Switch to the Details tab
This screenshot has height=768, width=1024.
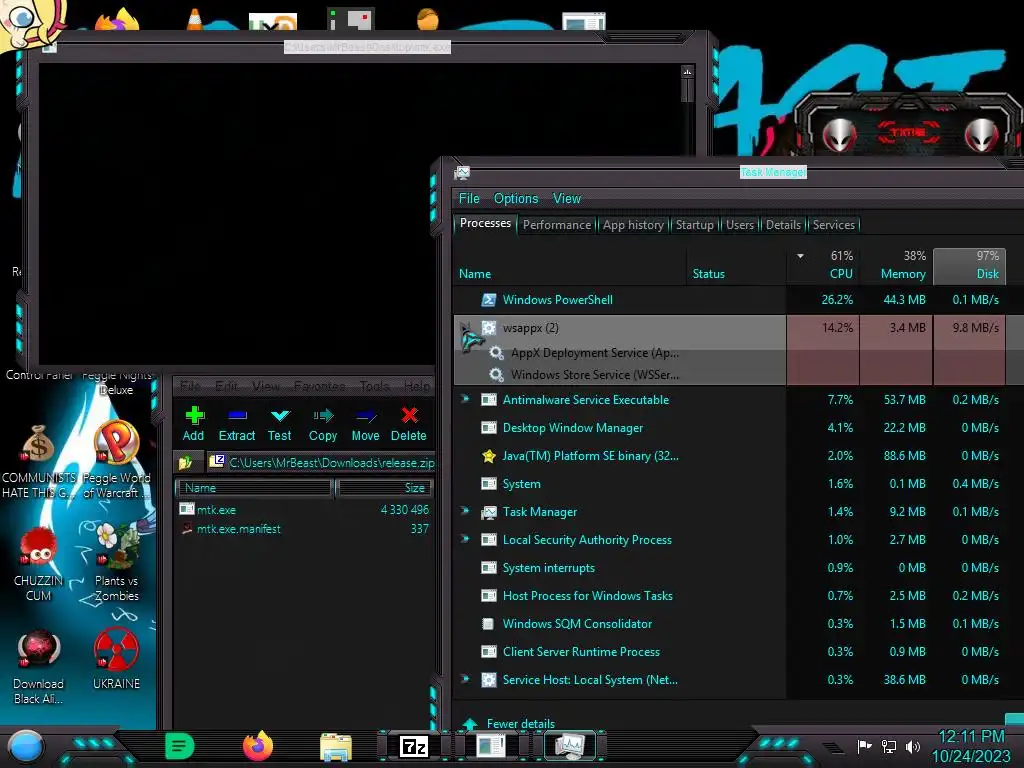pyautogui.click(x=783, y=225)
